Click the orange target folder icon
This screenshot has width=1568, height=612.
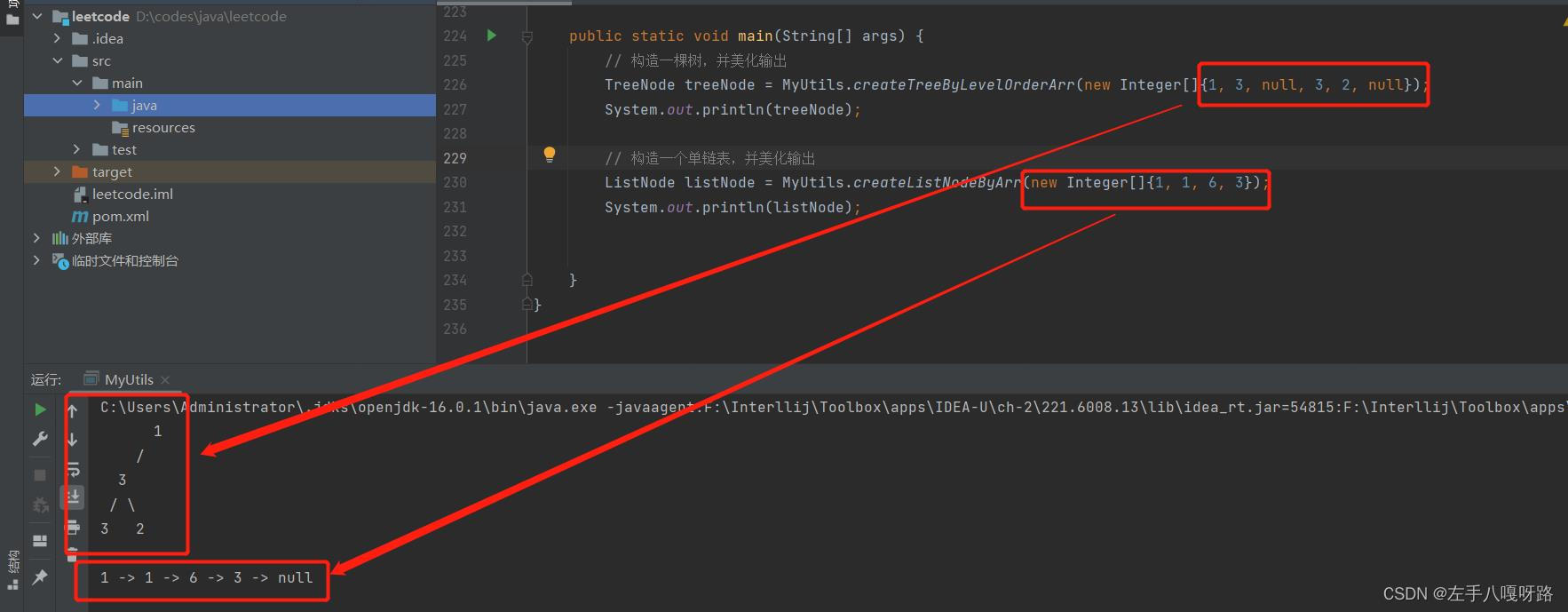point(80,171)
